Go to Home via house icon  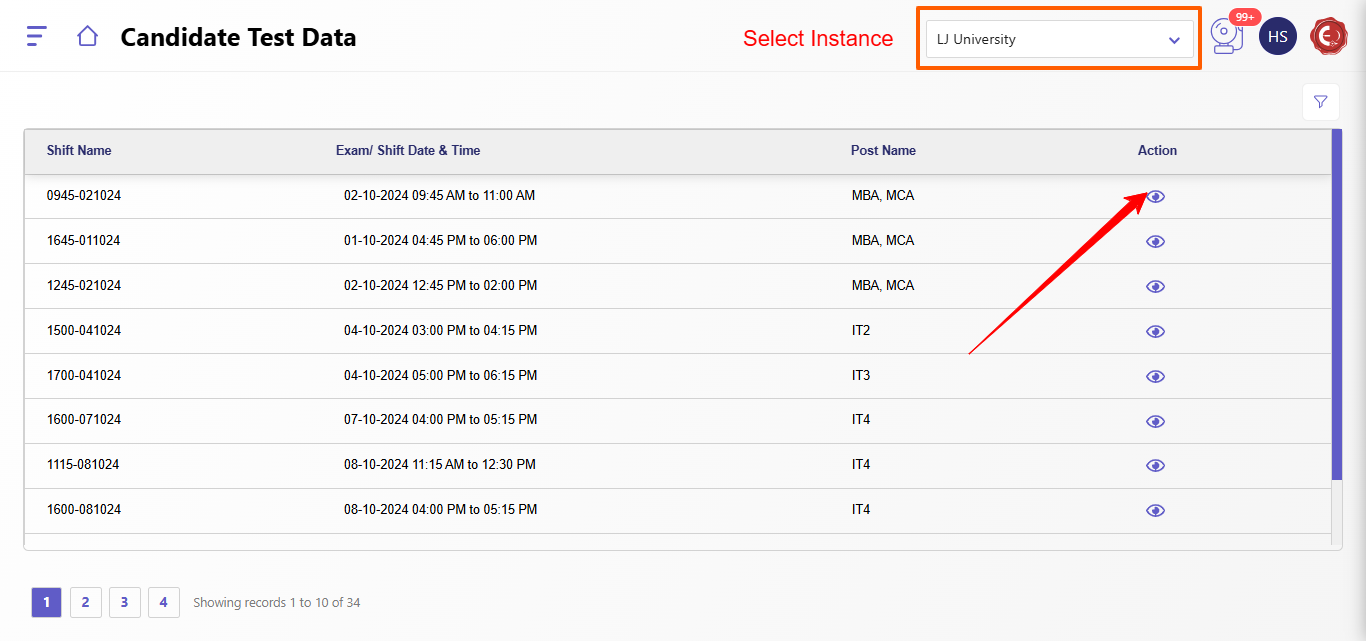tap(87, 37)
